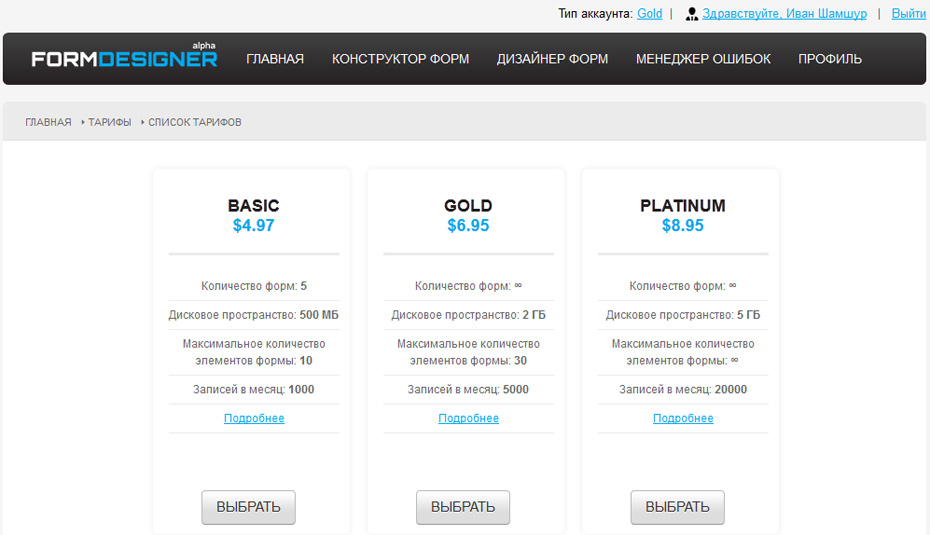Log out with the Выйти link
This screenshot has height=535, width=930.
(908, 14)
